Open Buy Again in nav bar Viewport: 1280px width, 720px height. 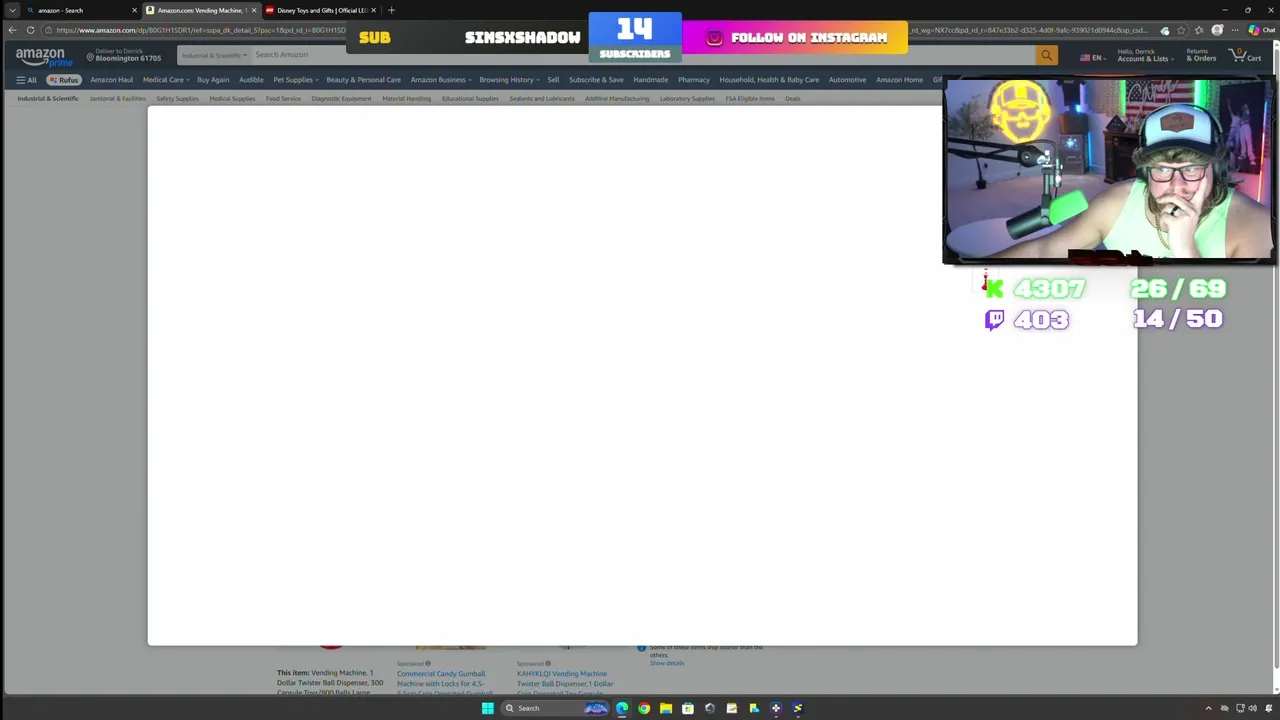point(213,80)
